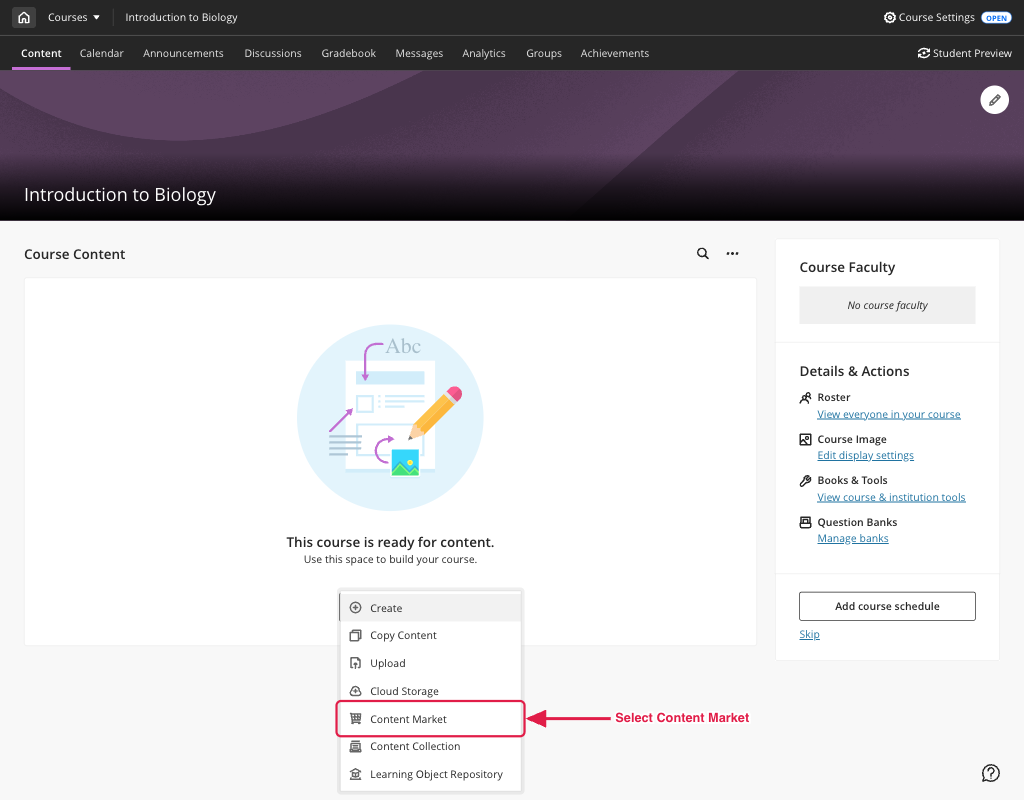Viewport: 1024px width, 800px height.
Task: Edit the course banner with pencil icon
Action: 994,100
